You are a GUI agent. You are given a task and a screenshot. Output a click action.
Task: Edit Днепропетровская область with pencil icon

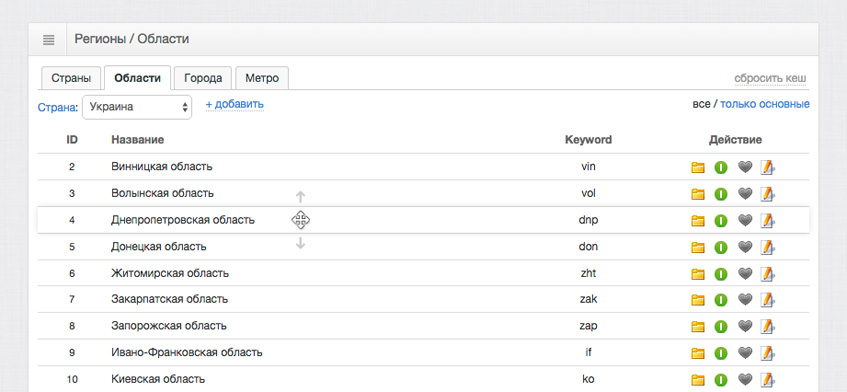(x=767, y=220)
